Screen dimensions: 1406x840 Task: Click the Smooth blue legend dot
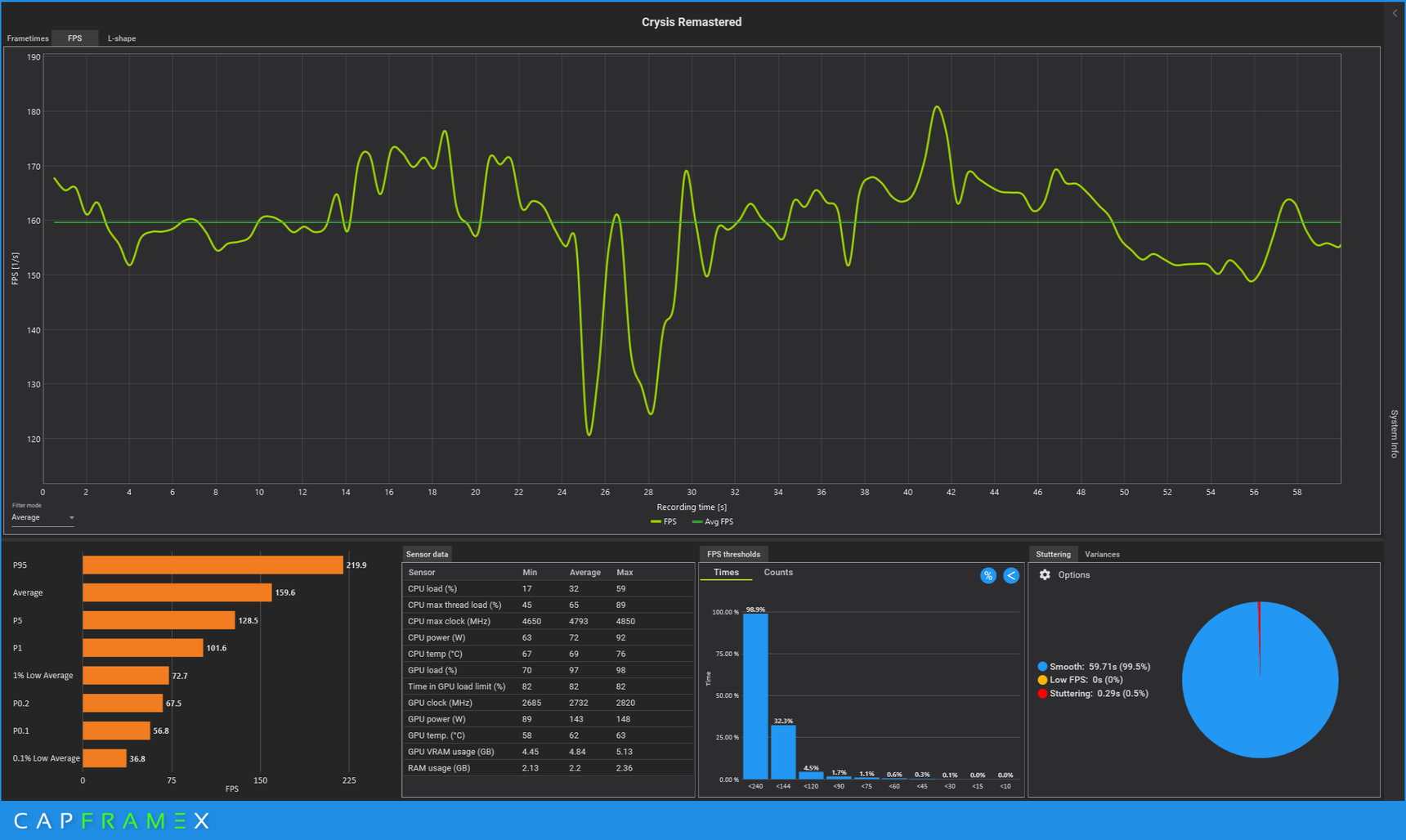pyautogui.click(x=1042, y=667)
